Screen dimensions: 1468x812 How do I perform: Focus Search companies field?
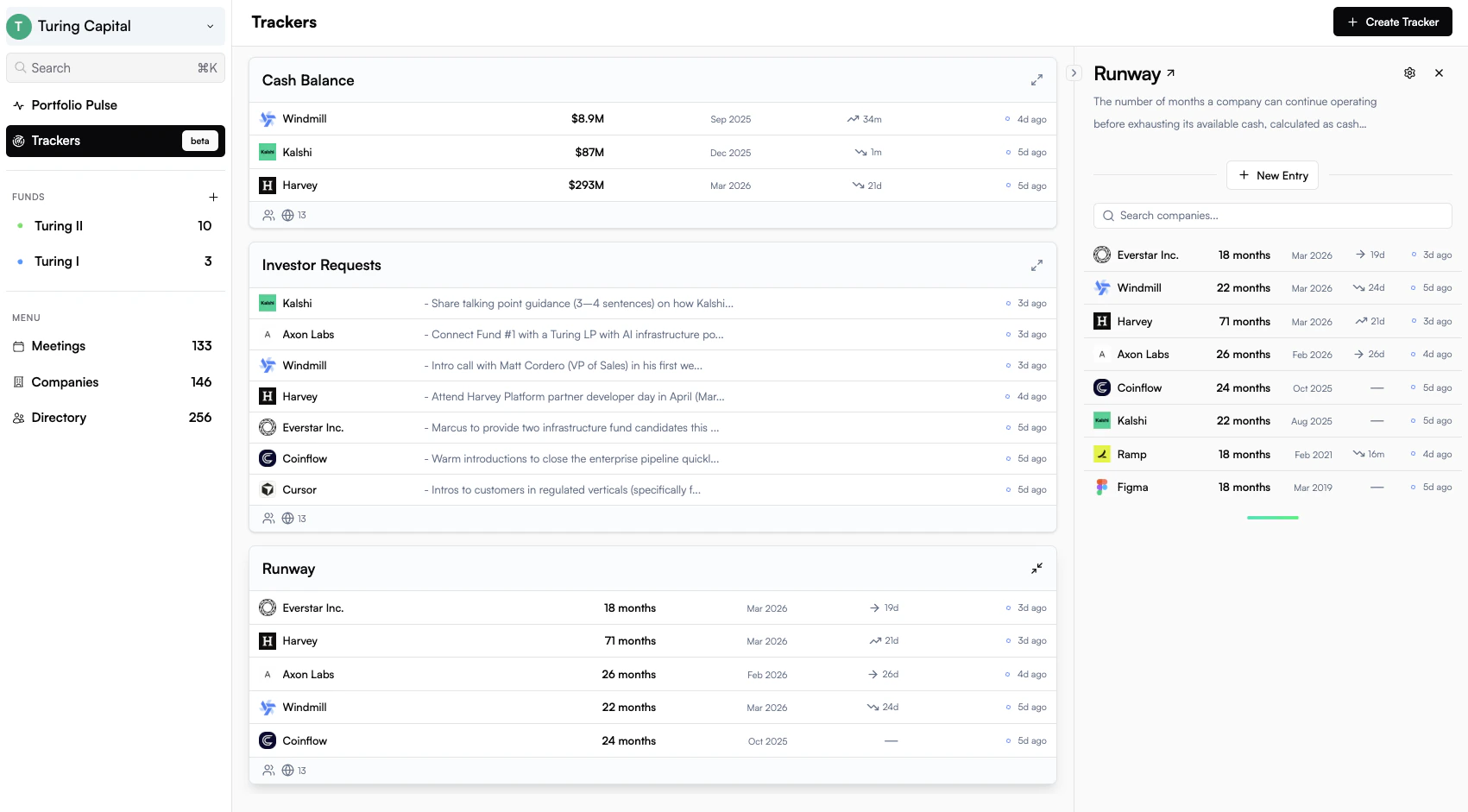[1273, 216]
